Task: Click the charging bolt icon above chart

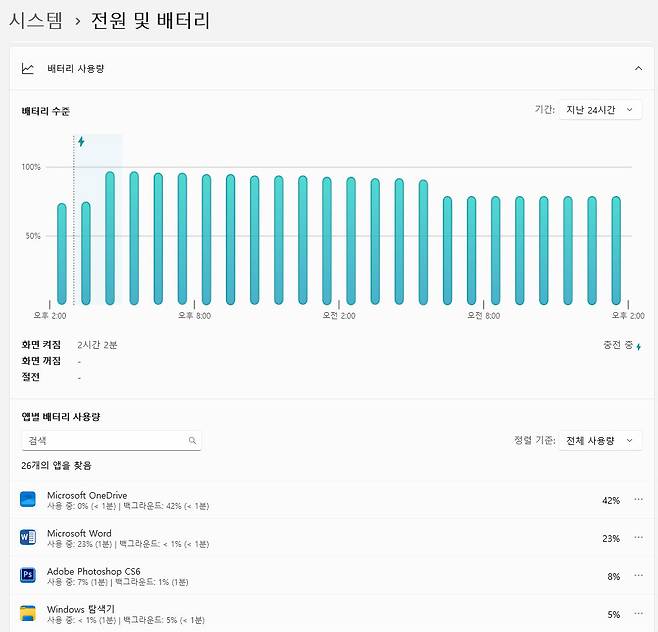Action: point(81,142)
